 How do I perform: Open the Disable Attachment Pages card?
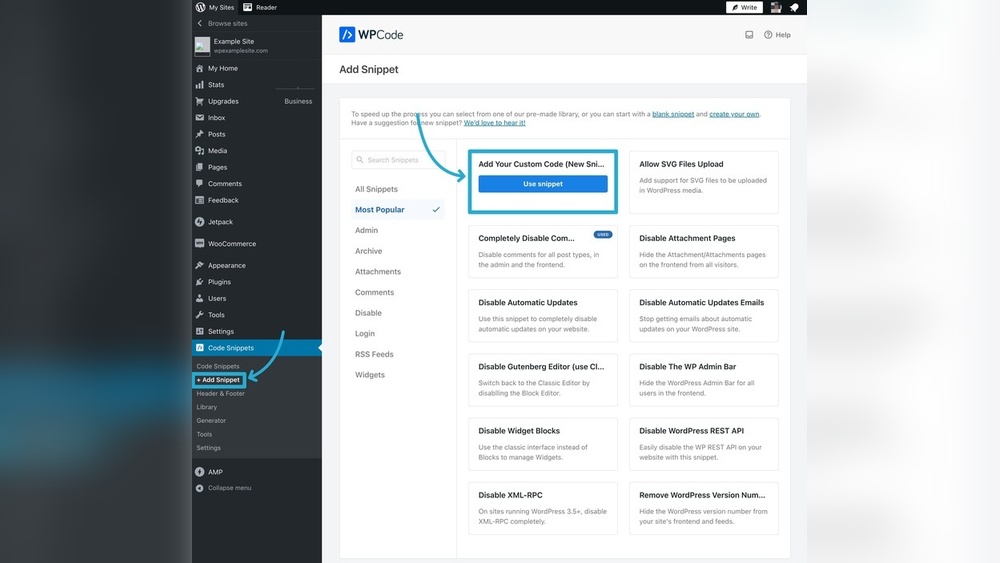(x=703, y=252)
